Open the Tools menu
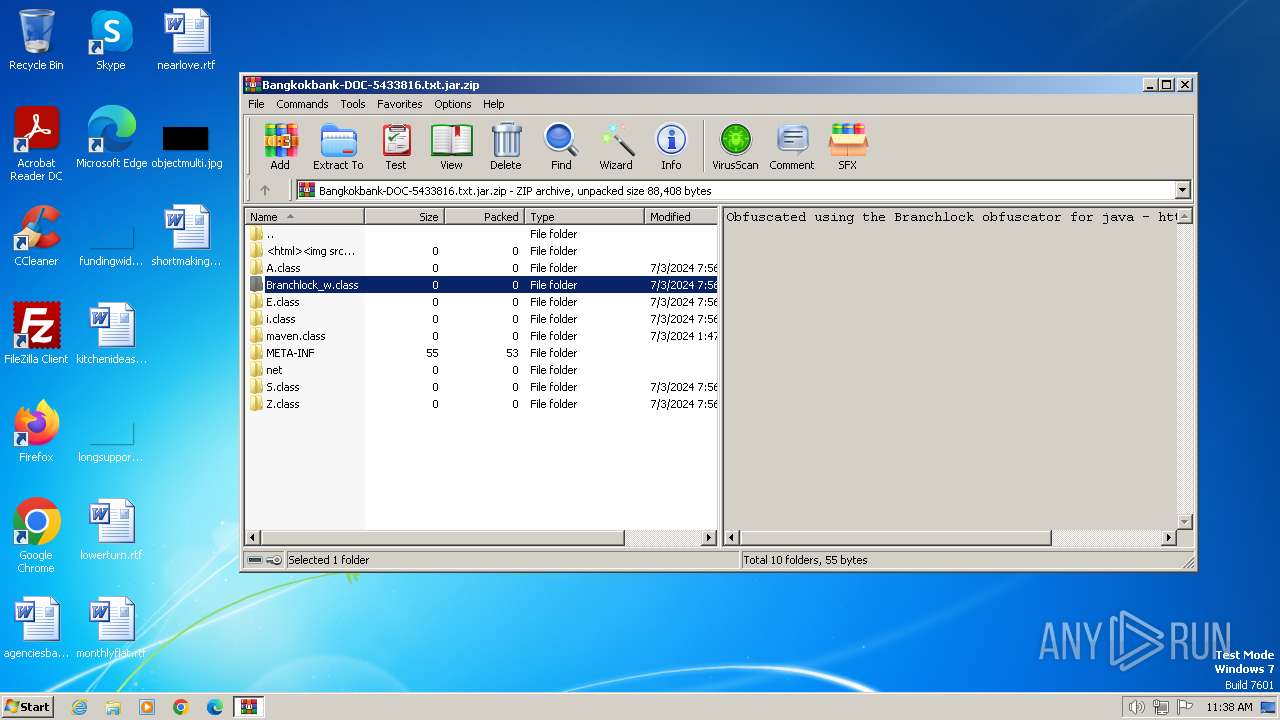Viewport: 1280px width, 720px height. (x=353, y=104)
